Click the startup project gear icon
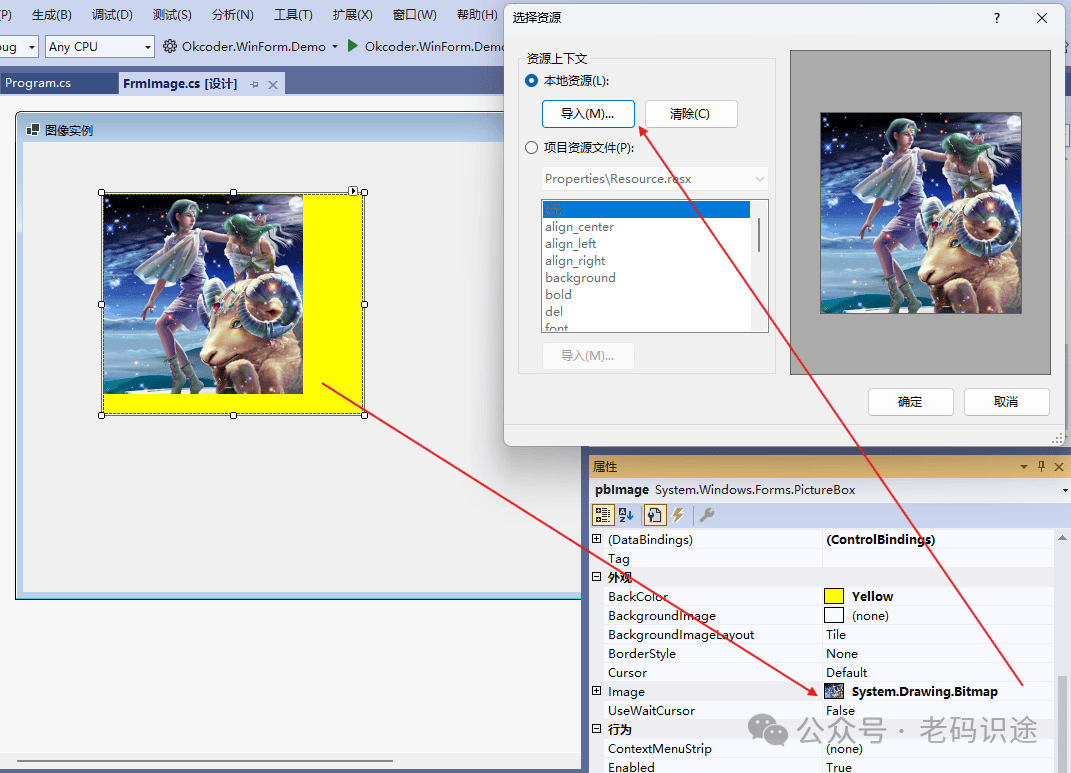This screenshot has width=1071, height=773. click(169, 46)
